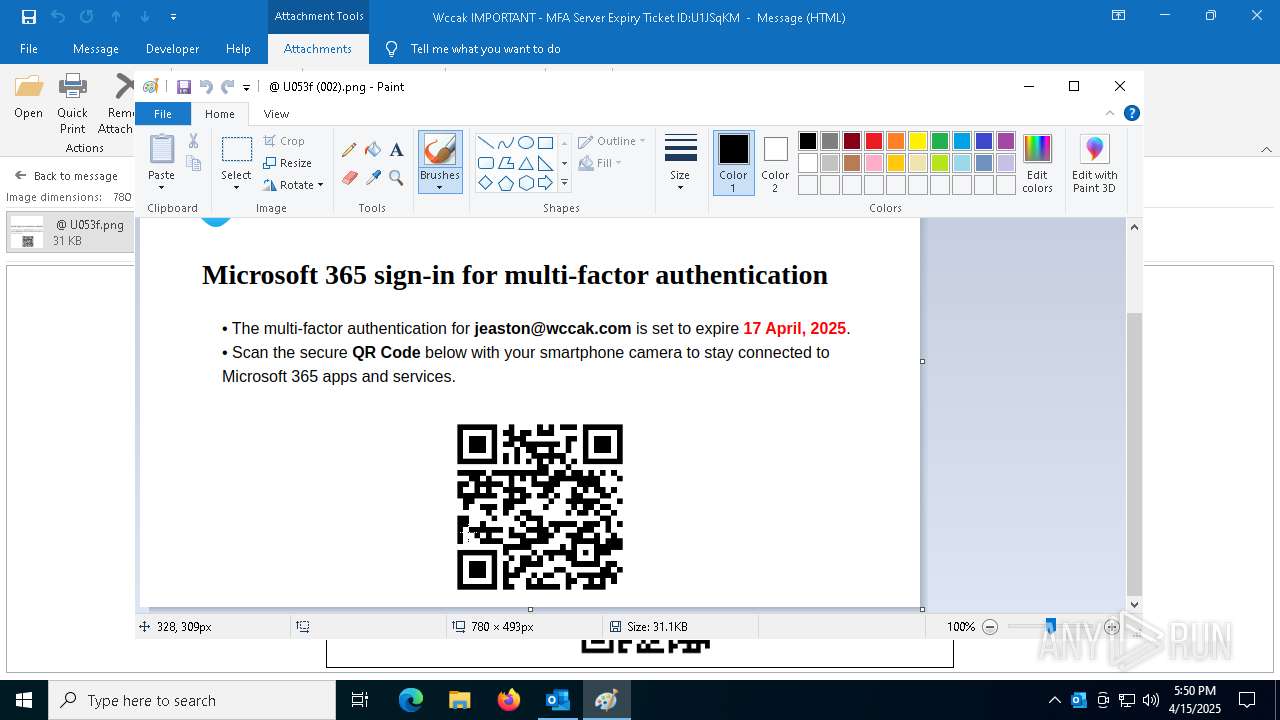Click the Brushes tool icon
This screenshot has height=720, width=1280.
point(440,150)
